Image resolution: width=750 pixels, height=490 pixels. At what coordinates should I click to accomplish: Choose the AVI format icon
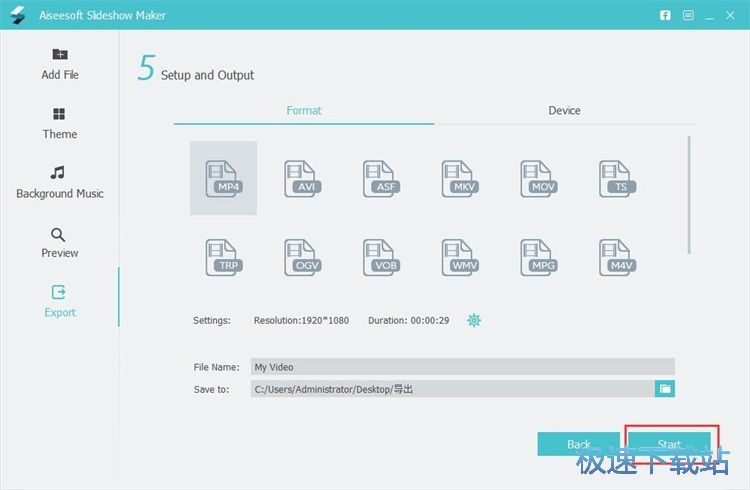coord(302,178)
